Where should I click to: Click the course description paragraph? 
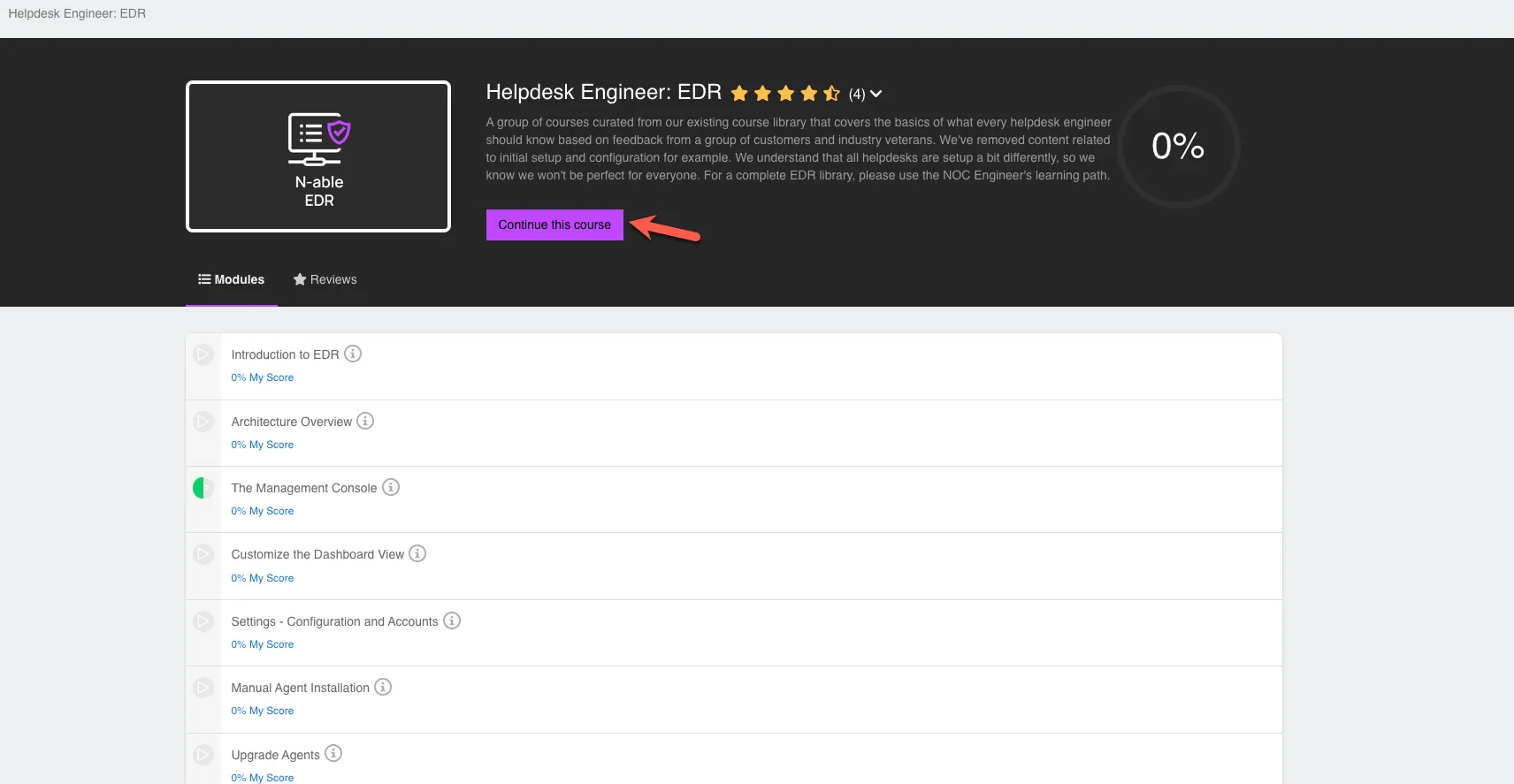799,148
